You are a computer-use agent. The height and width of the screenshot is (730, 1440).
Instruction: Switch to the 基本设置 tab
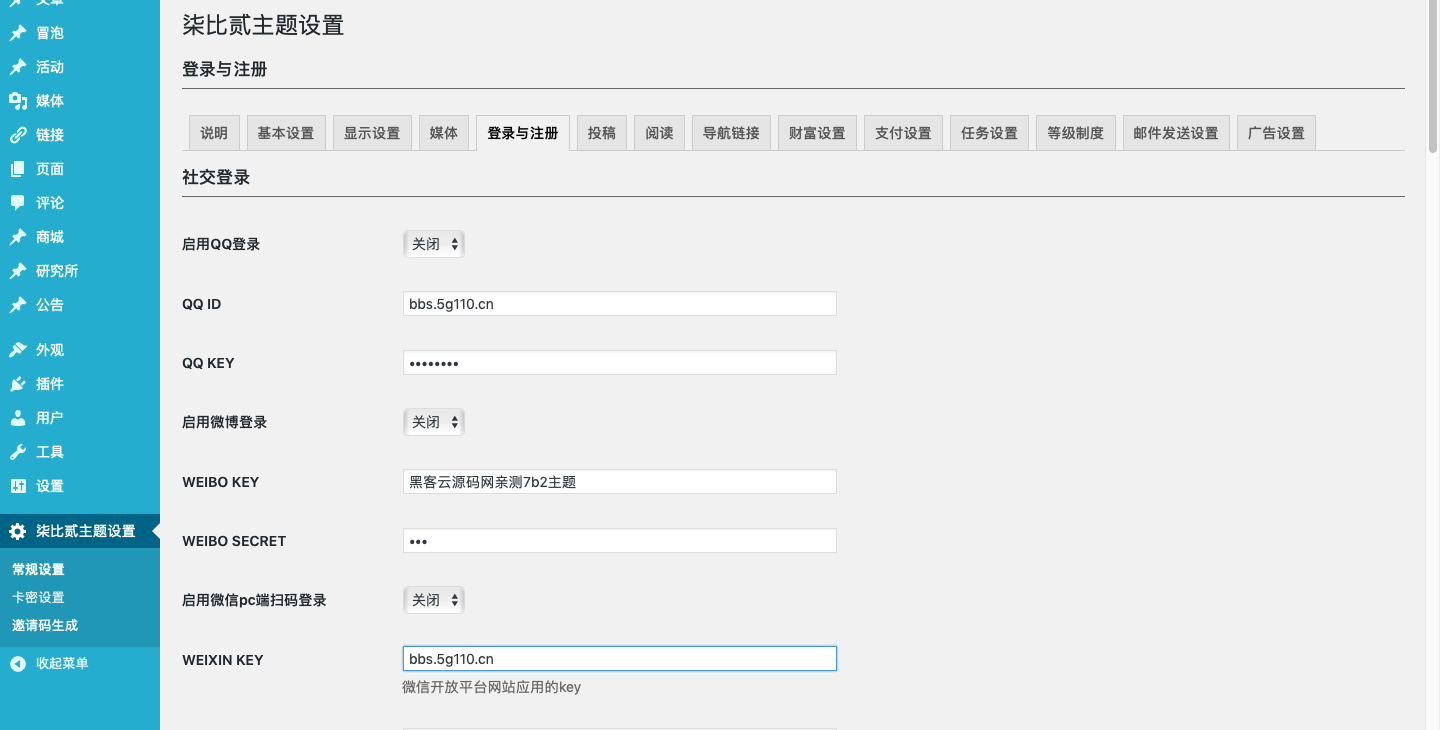point(286,134)
